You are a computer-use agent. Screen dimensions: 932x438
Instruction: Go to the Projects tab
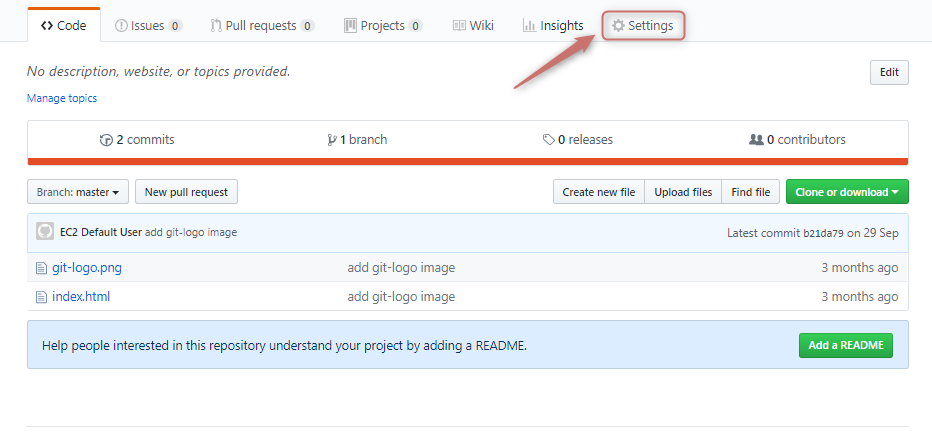[383, 26]
